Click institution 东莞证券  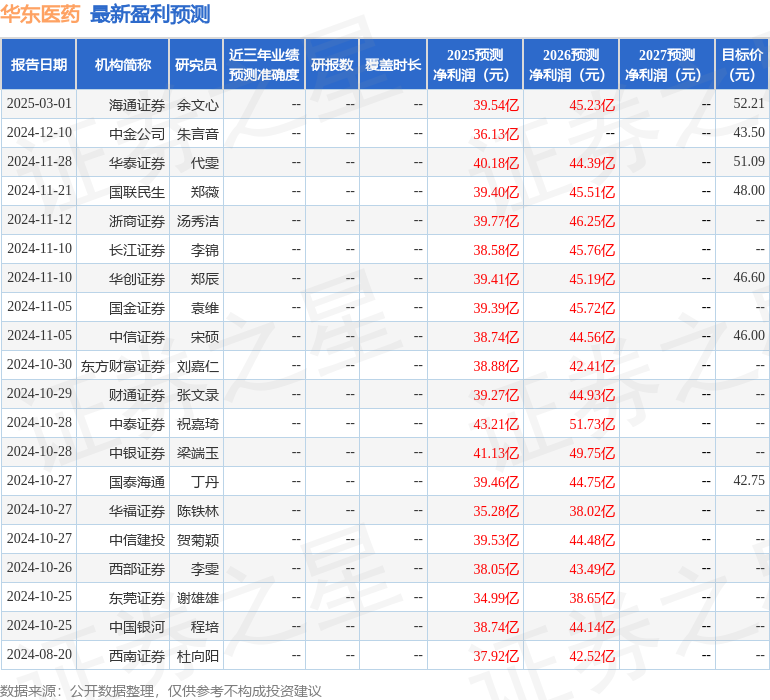137,597
